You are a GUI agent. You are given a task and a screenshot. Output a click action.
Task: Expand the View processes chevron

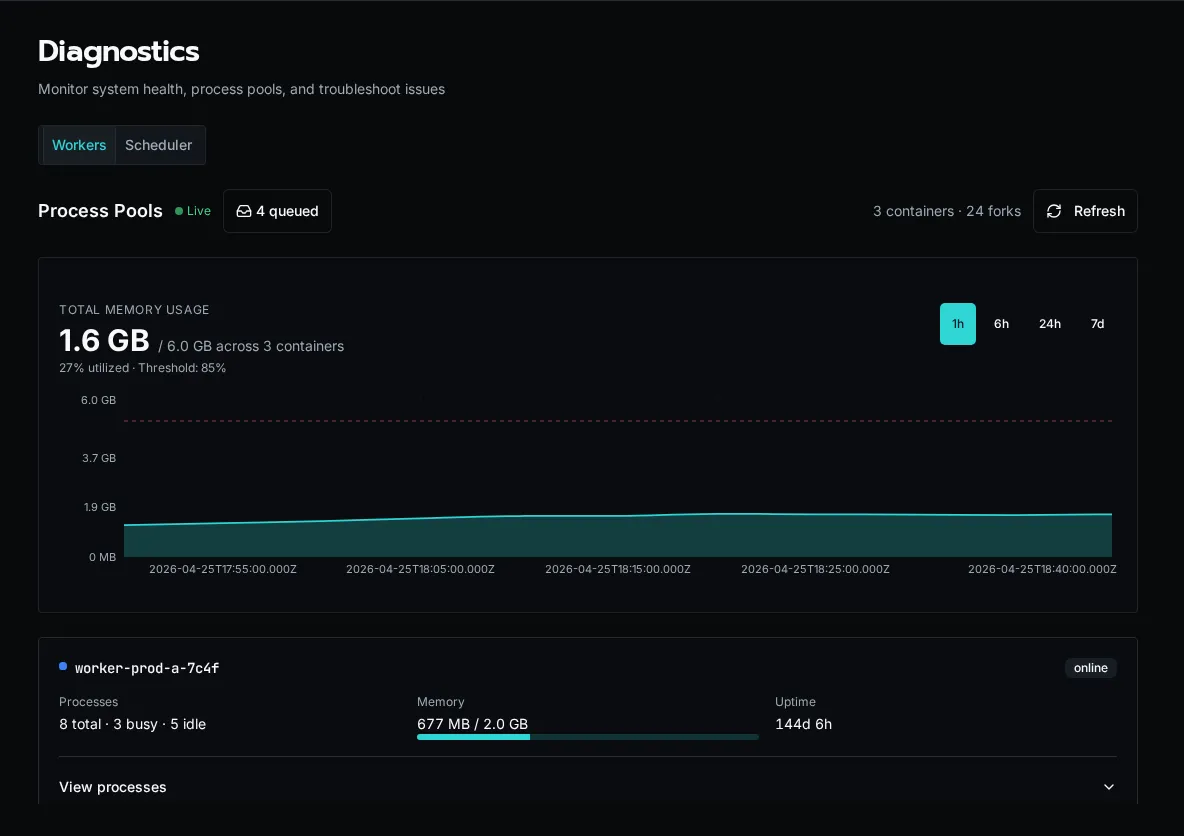pyautogui.click(x=1108, y=787)
